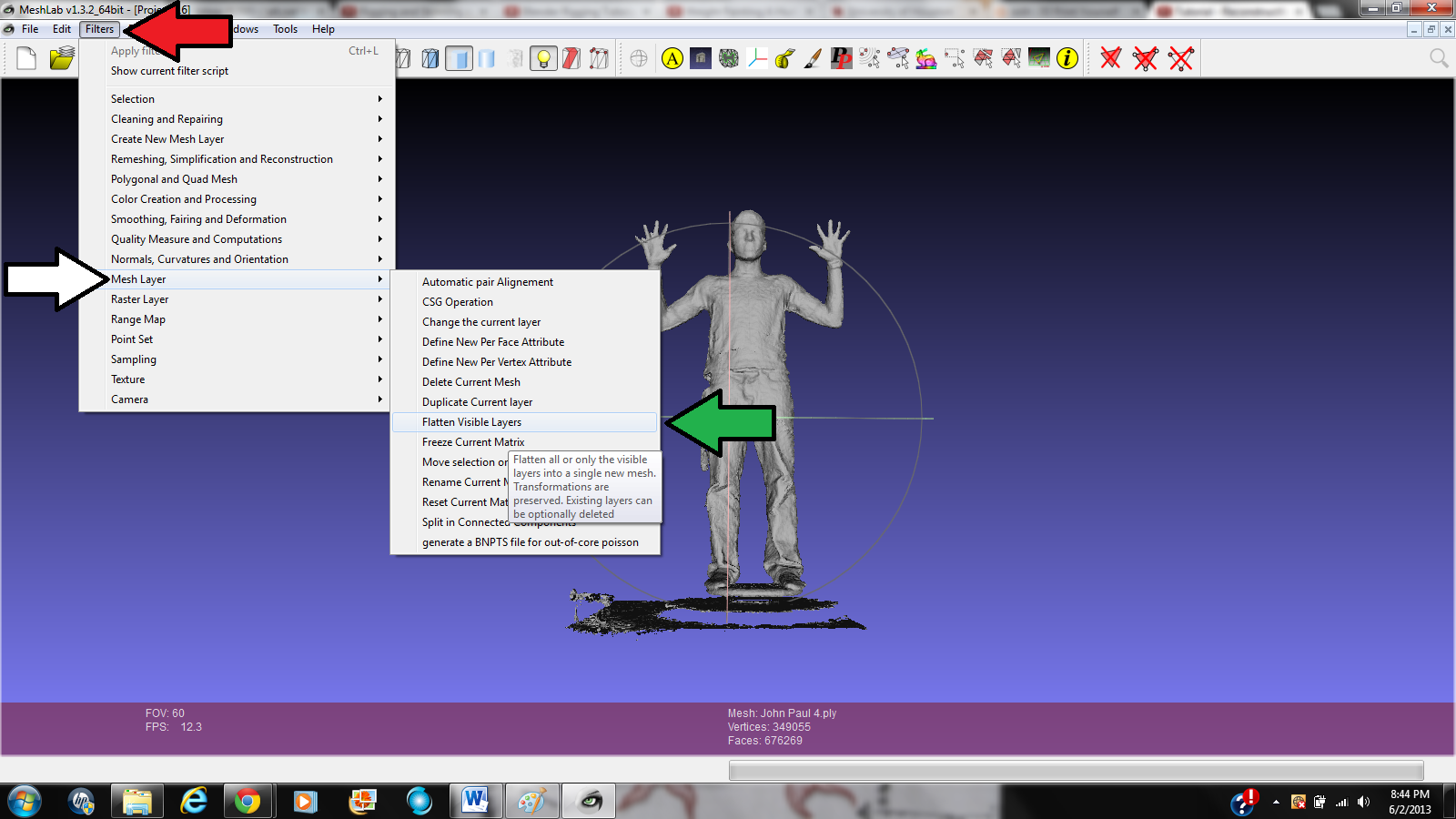1456x819 pixels.
Task: Toggle the light bulb illumination icon
Action: [x=543, y=58]
